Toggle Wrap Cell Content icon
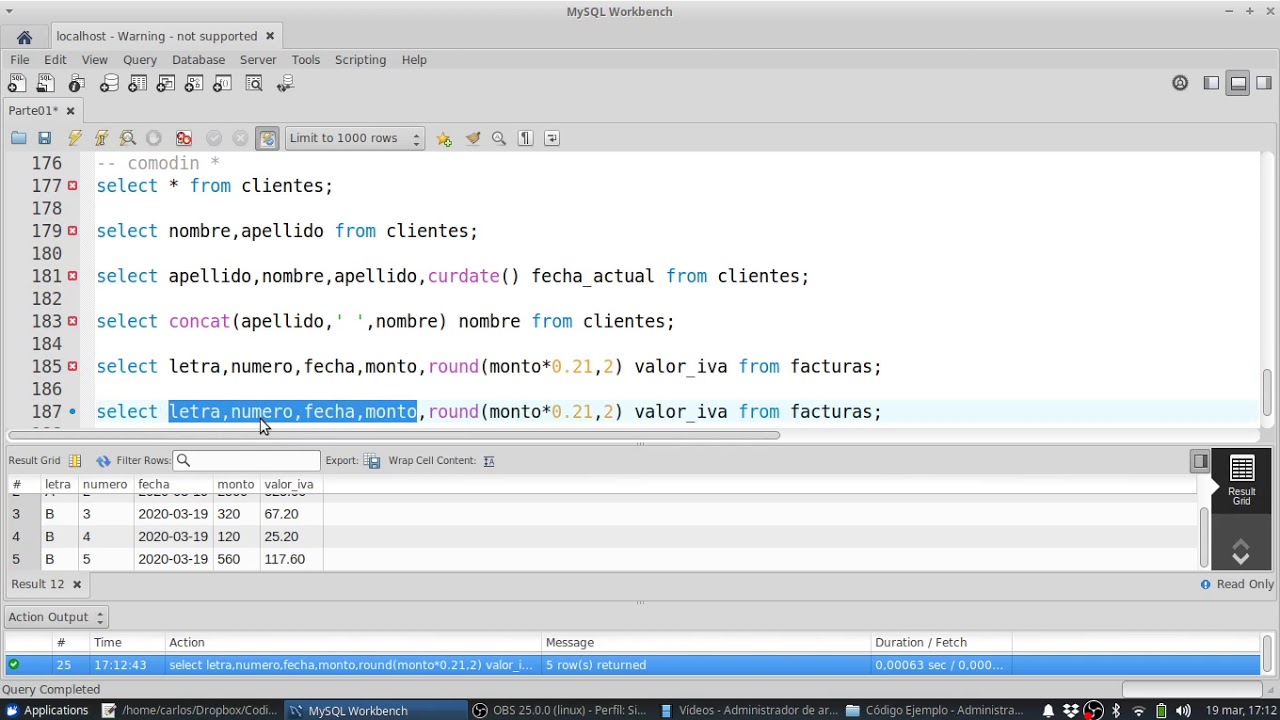Screen dimensions: 1280x720 (489, 461)
